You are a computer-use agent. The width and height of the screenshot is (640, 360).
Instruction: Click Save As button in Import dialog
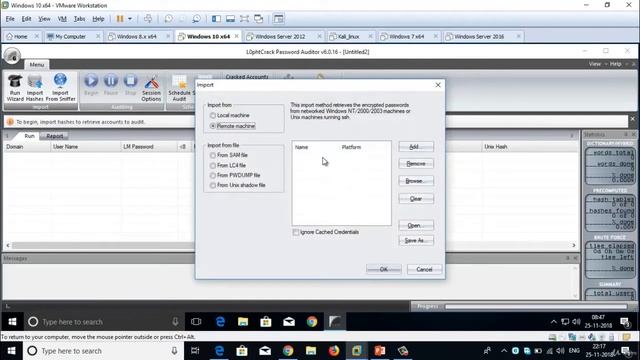[x=416, y=240]
